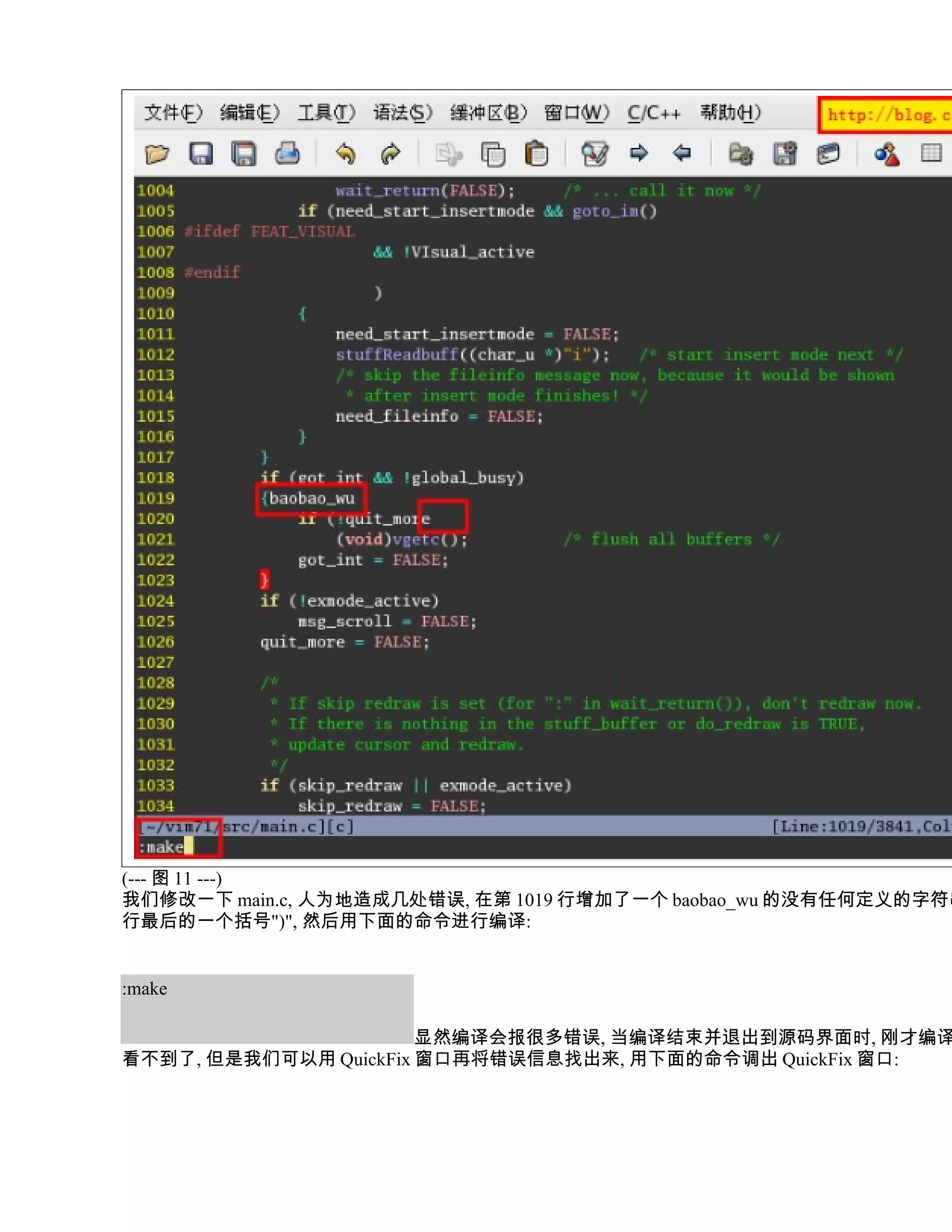The height and width of the screenshot is (1232, 952).
Task: Click the flush all buffers comment
Action: click(672, 539)
